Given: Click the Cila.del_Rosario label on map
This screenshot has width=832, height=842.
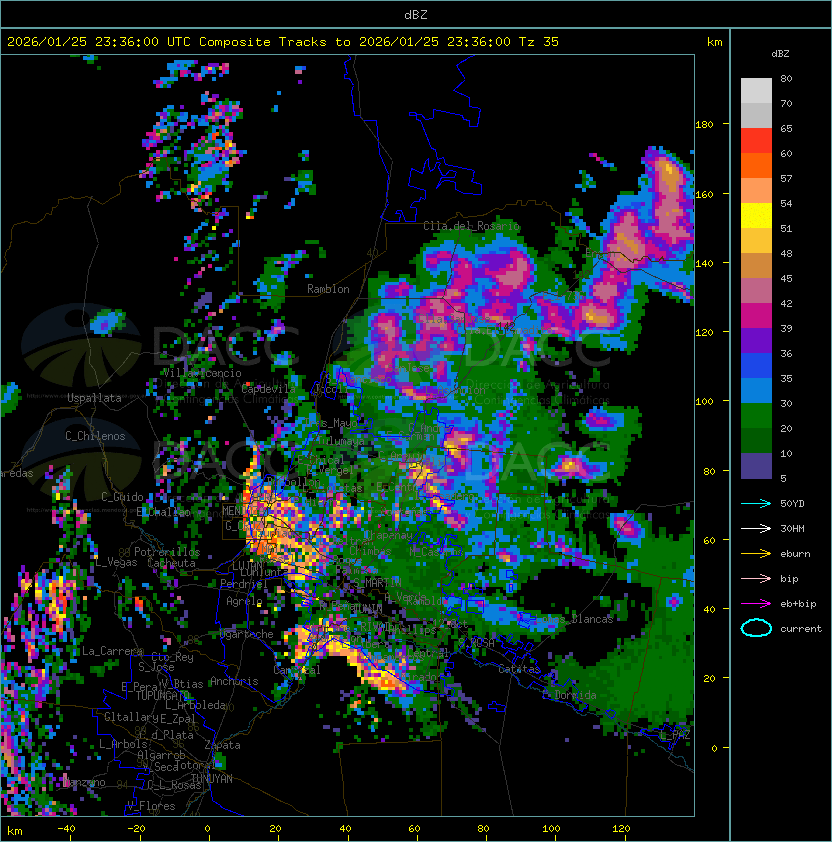Looking at the screenshot, I should tap(471, 226).
